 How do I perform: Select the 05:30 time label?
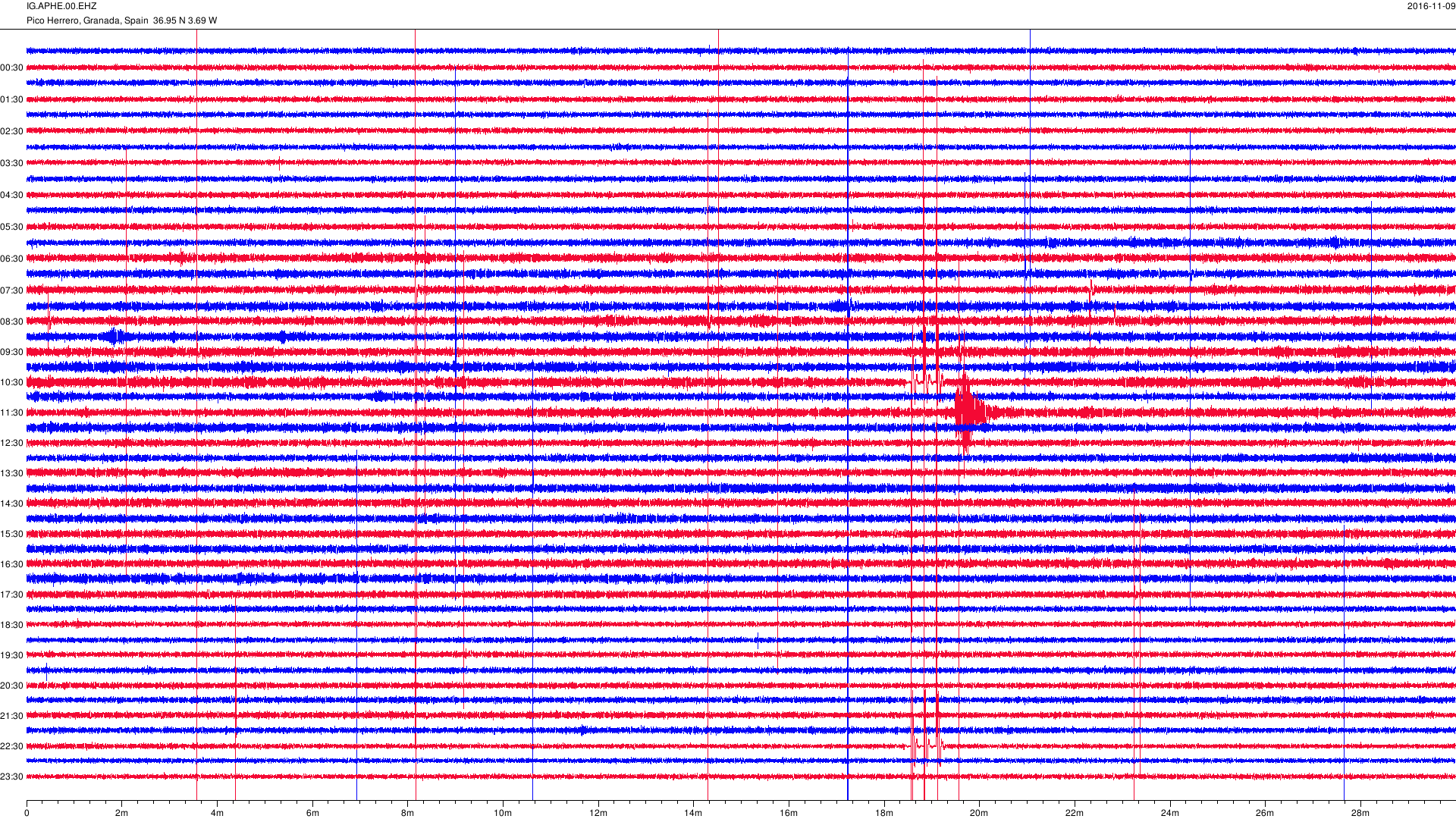click(x=11, y=227)
